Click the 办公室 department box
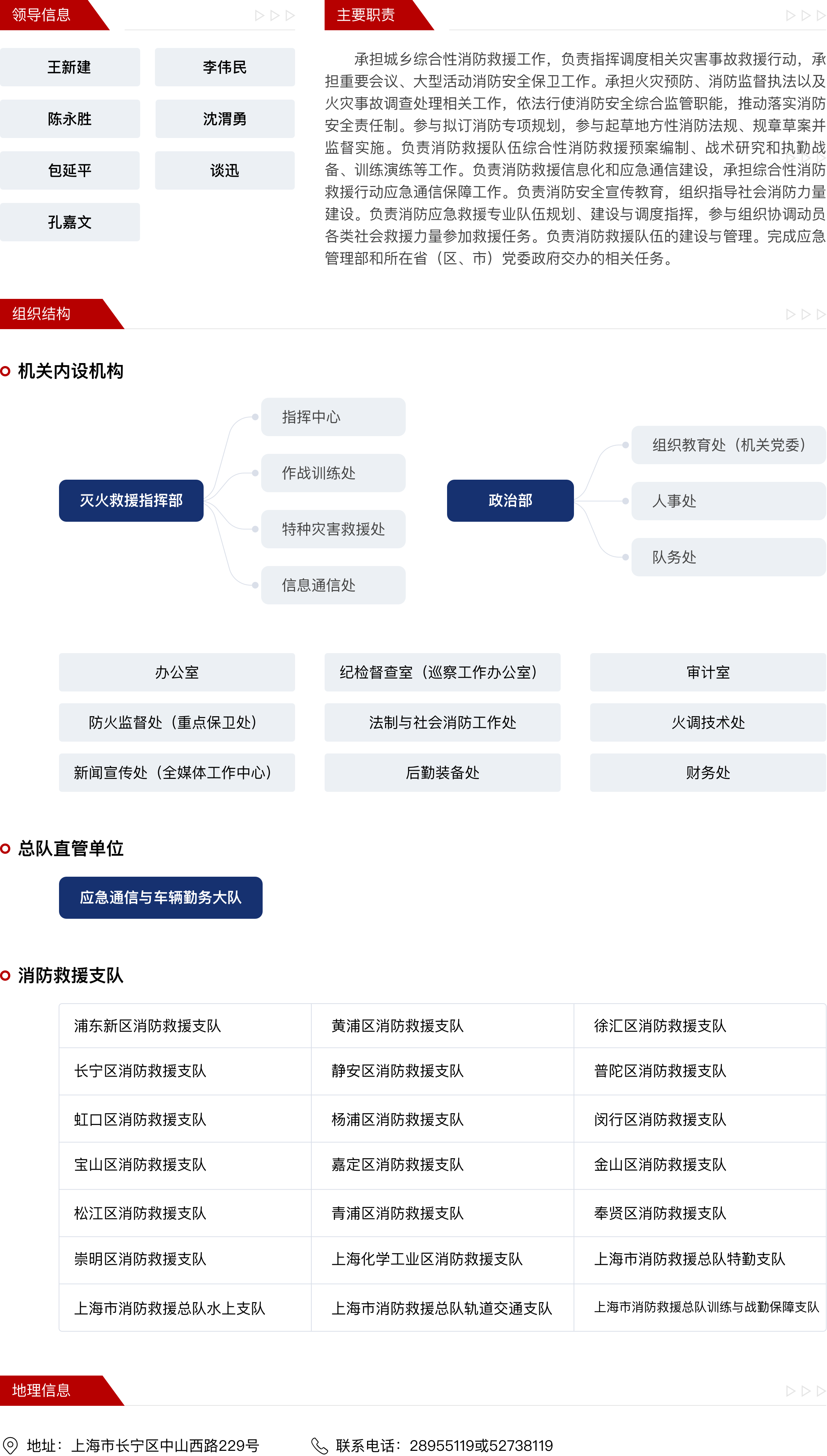827x1456 pixels. click(x=177, y=672)
